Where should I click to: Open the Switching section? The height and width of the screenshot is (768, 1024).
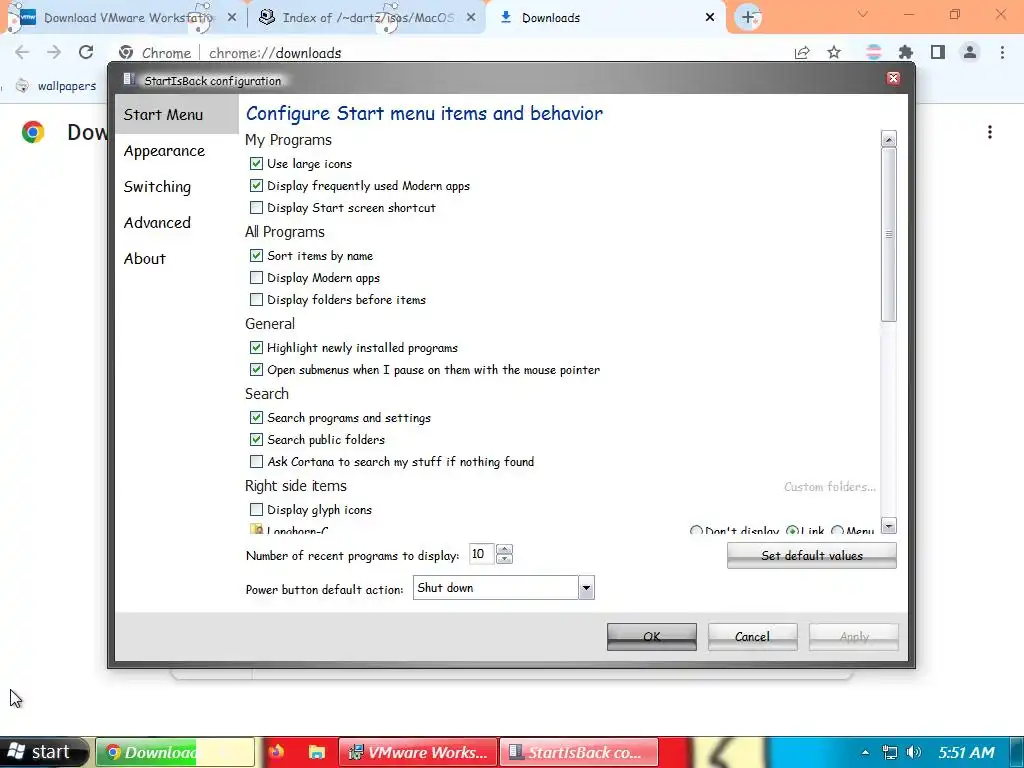tap(157, 187)
